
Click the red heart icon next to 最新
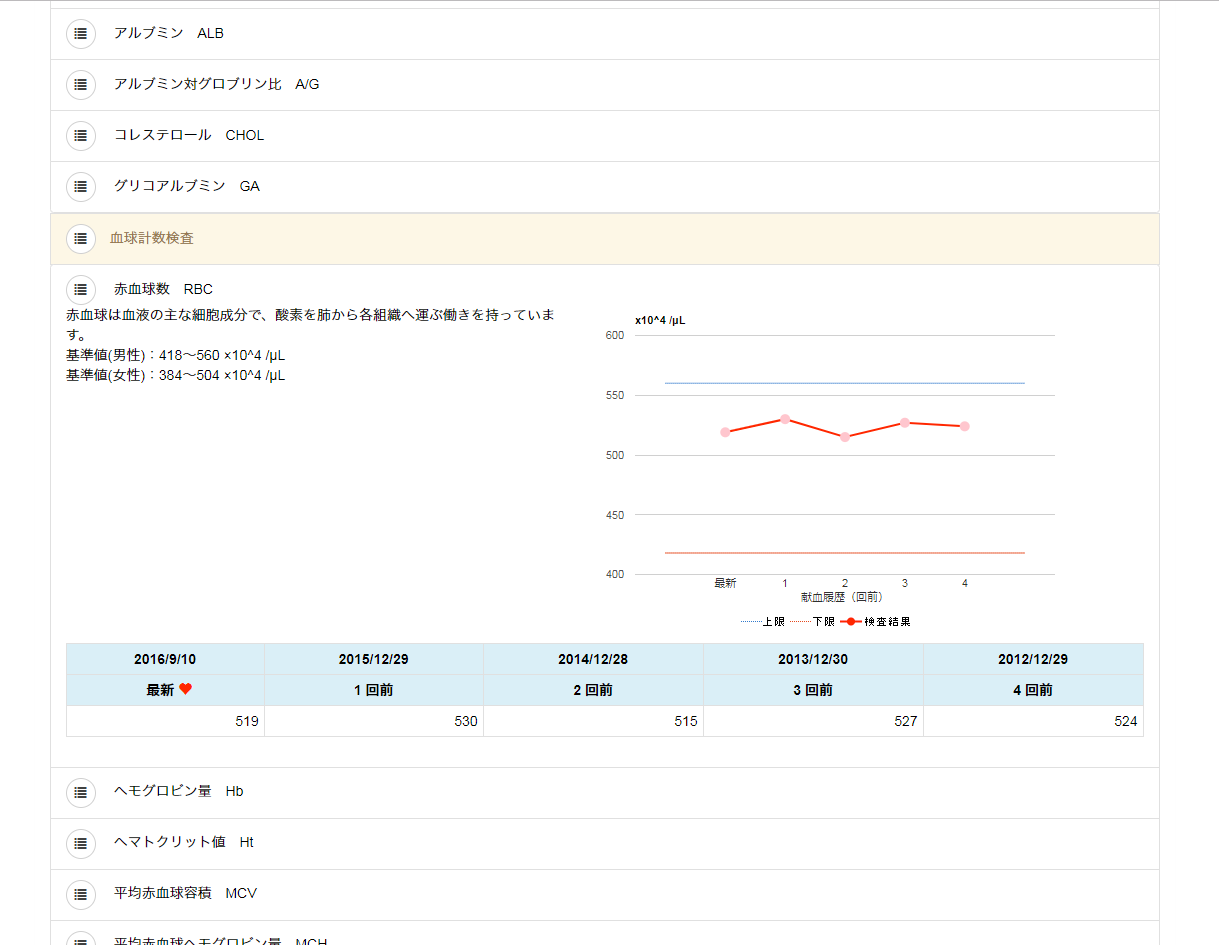point(186,690)
